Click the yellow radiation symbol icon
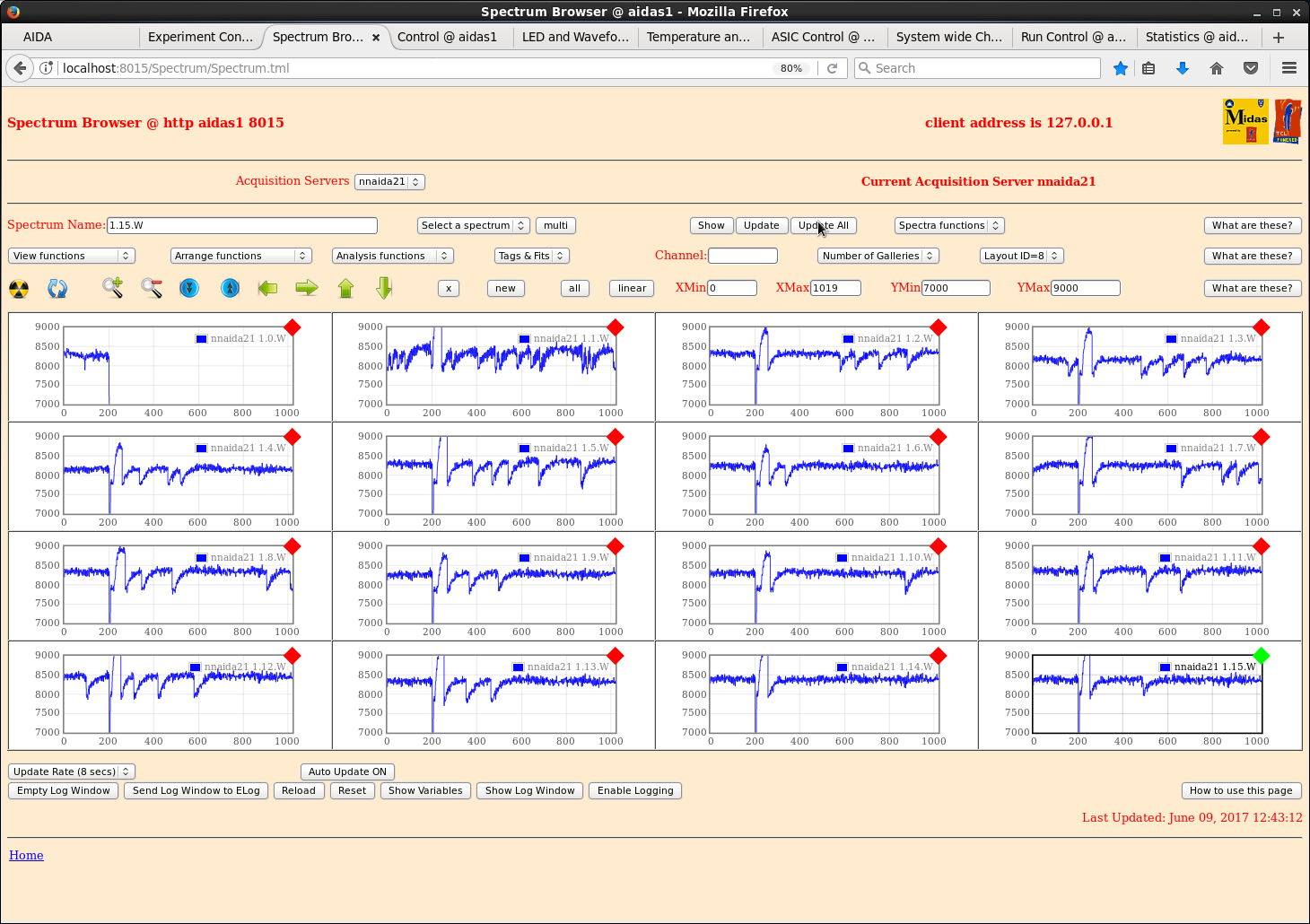Viewport: 1310px width, 924px height. [19, 288]
